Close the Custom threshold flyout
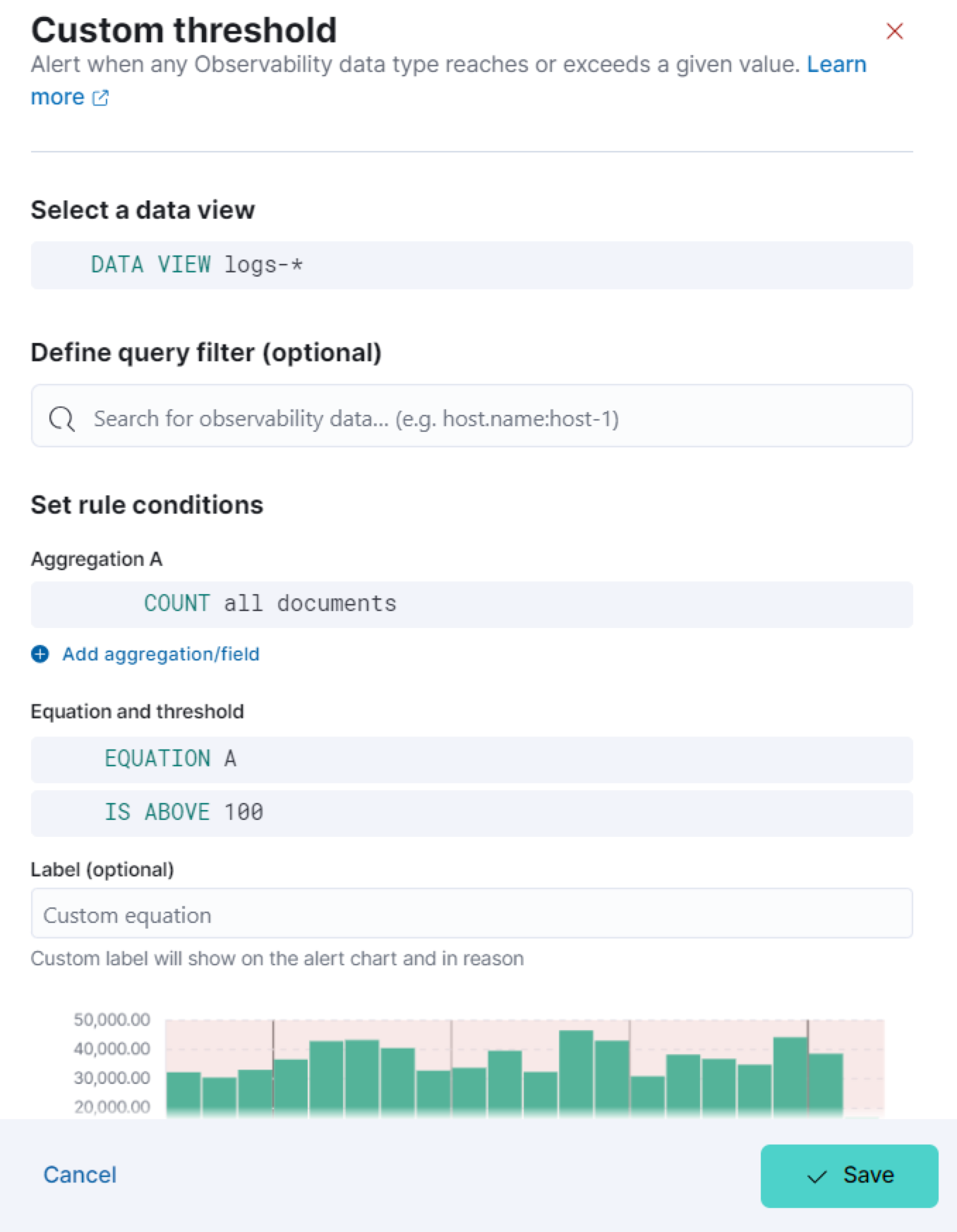The width and height of the screenshot is (957, 1232). 894,31
